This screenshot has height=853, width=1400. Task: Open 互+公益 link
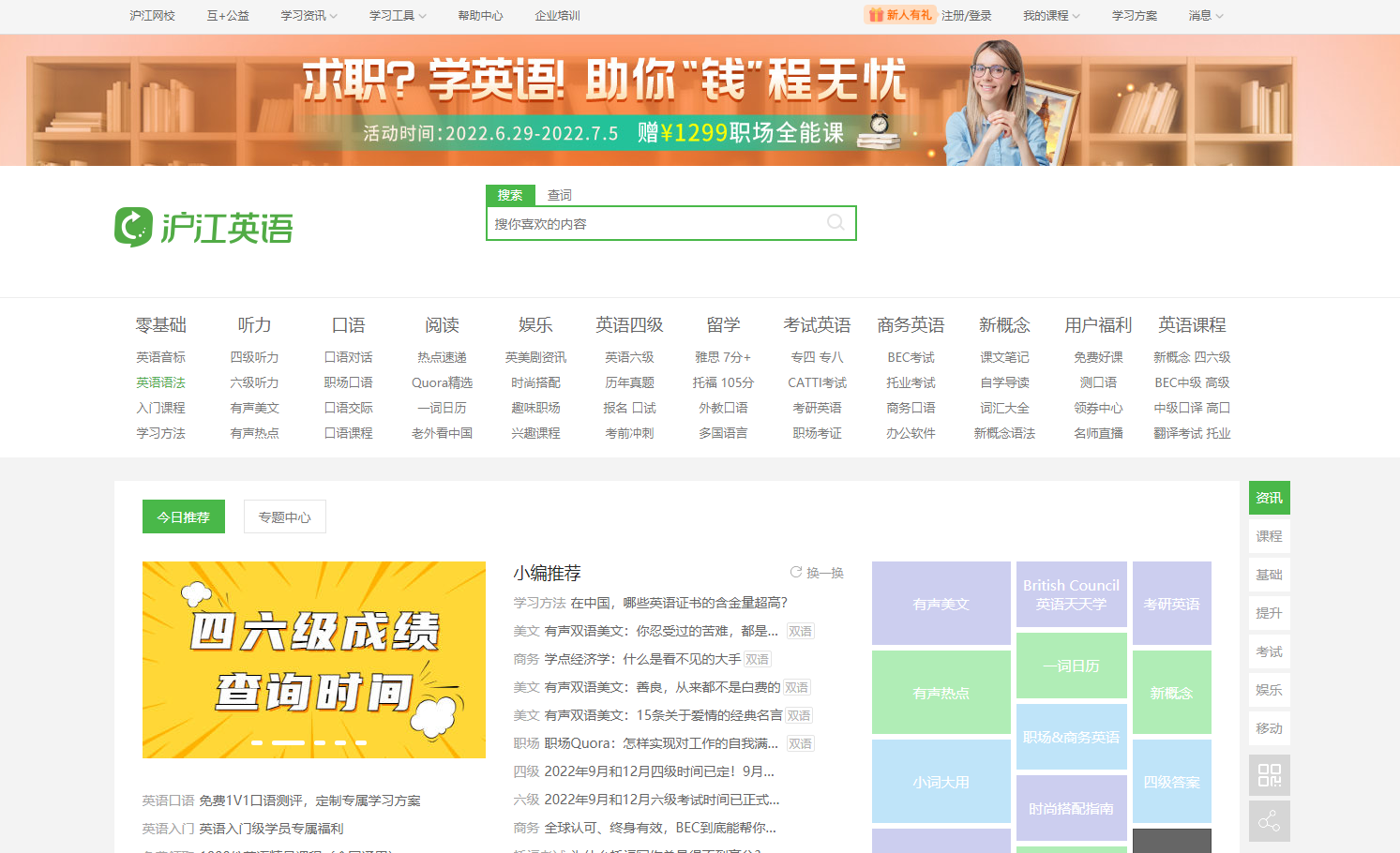coord(228,16)
